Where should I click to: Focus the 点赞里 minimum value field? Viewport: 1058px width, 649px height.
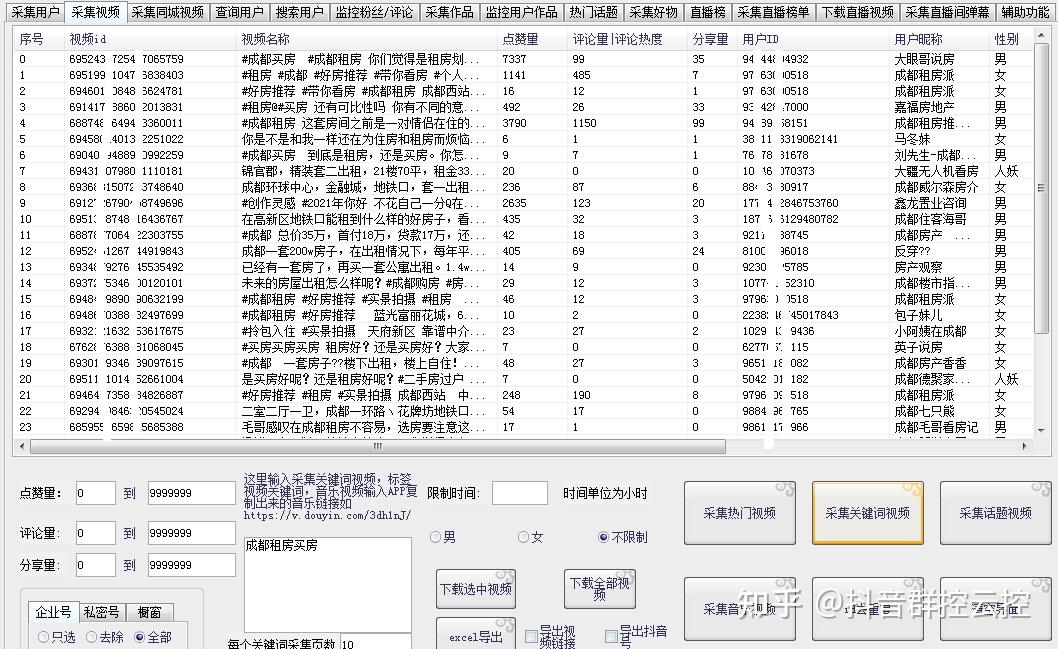click(x=95, y=493)
